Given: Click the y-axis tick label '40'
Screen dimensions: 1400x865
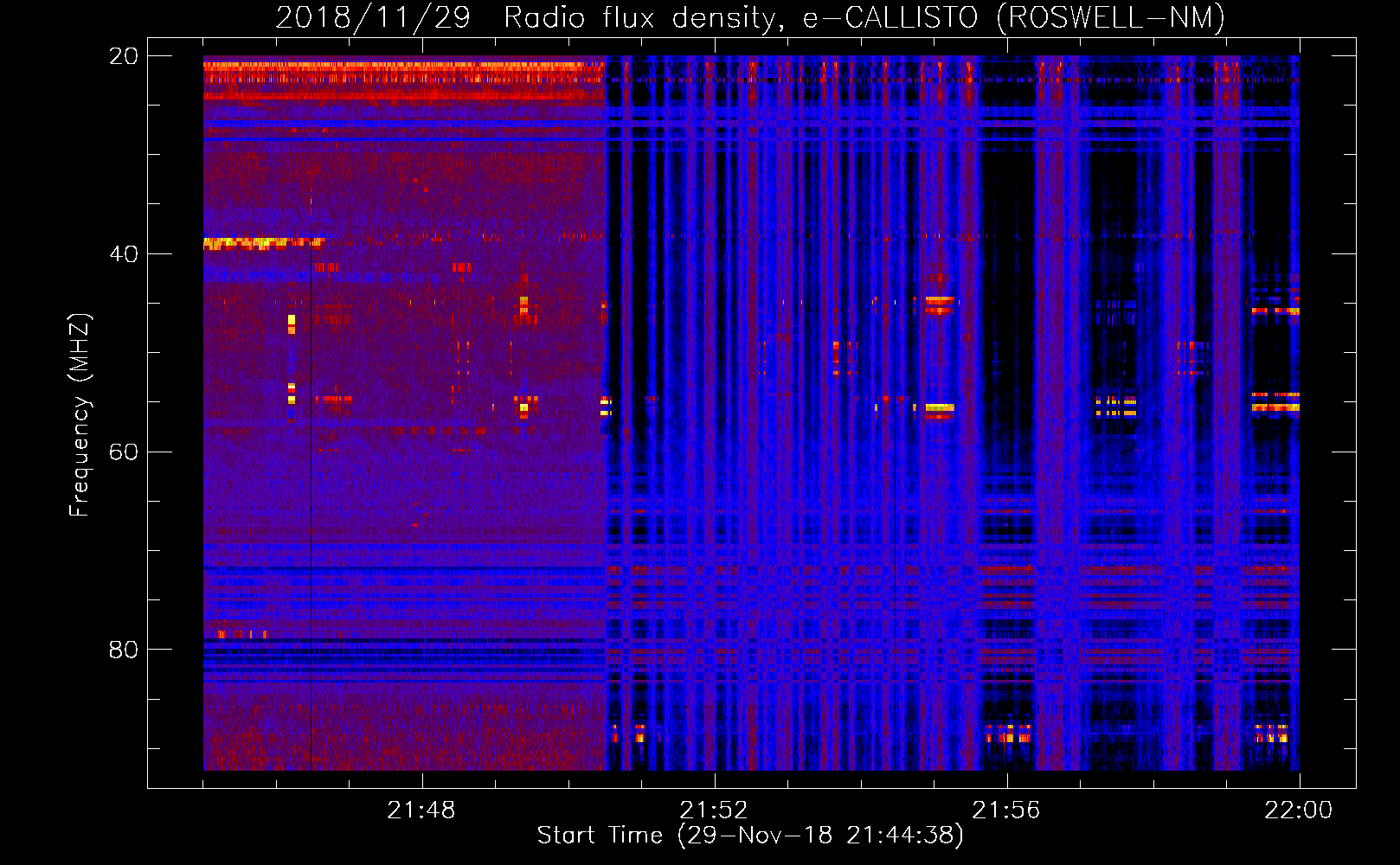Looking at the screenshot, I should tap(124, 254).
